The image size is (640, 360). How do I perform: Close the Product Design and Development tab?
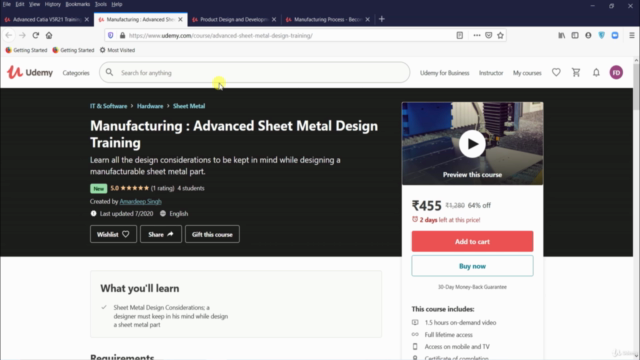click(x=274, y=19)
